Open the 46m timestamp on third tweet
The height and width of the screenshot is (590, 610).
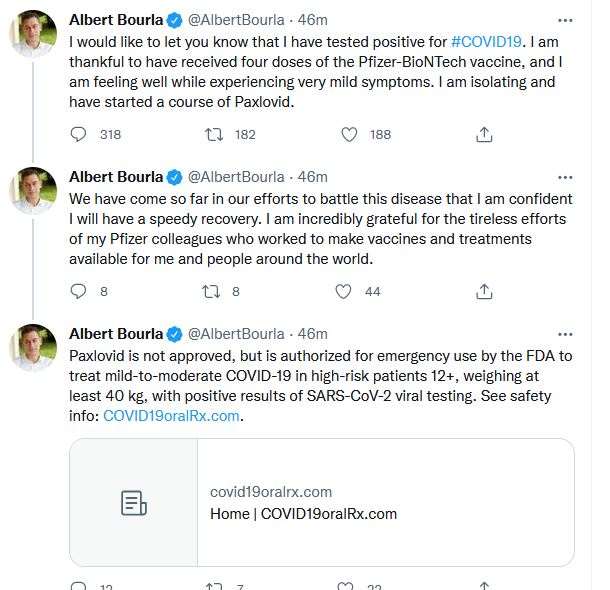click(x=313, y=334)
